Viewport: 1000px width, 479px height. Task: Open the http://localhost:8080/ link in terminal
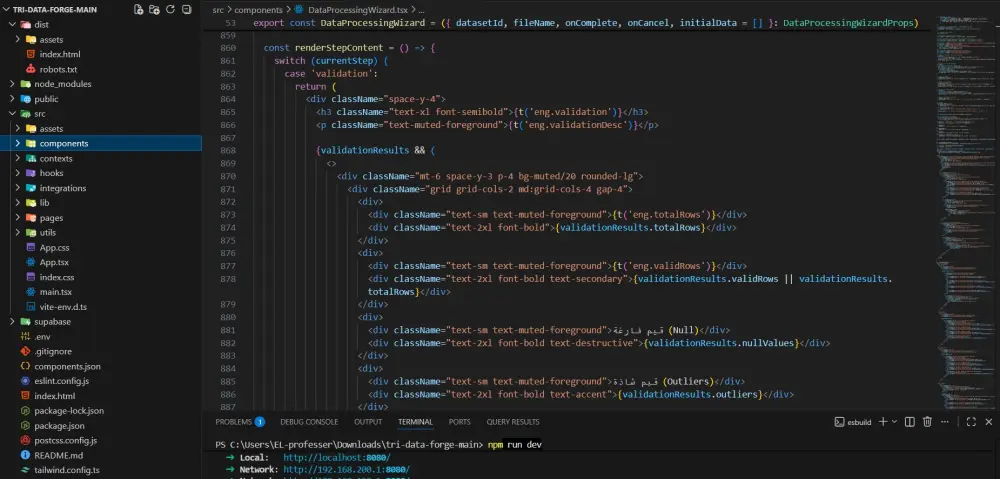(x=337, y=458)
